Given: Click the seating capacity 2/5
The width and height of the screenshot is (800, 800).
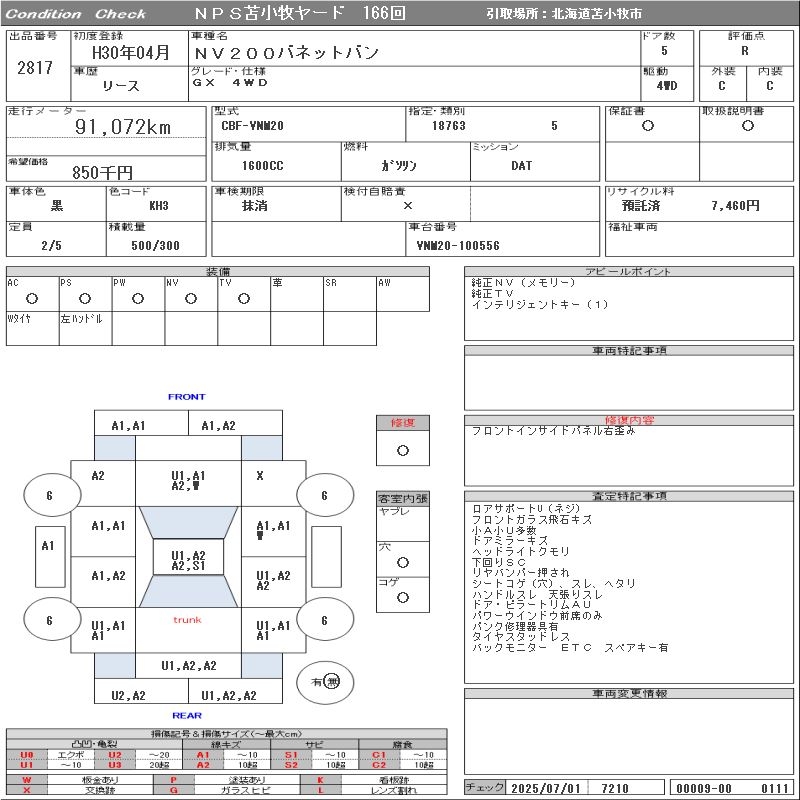Looking at the screenshot, I should [x=52, y=245].
